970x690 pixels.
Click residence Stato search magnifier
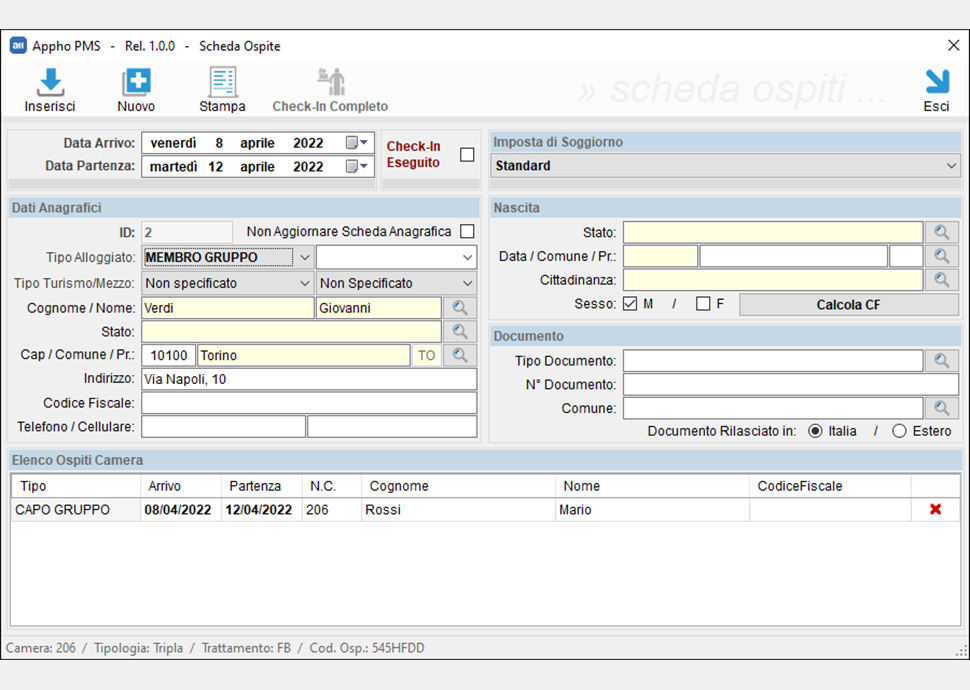[460, 332]
